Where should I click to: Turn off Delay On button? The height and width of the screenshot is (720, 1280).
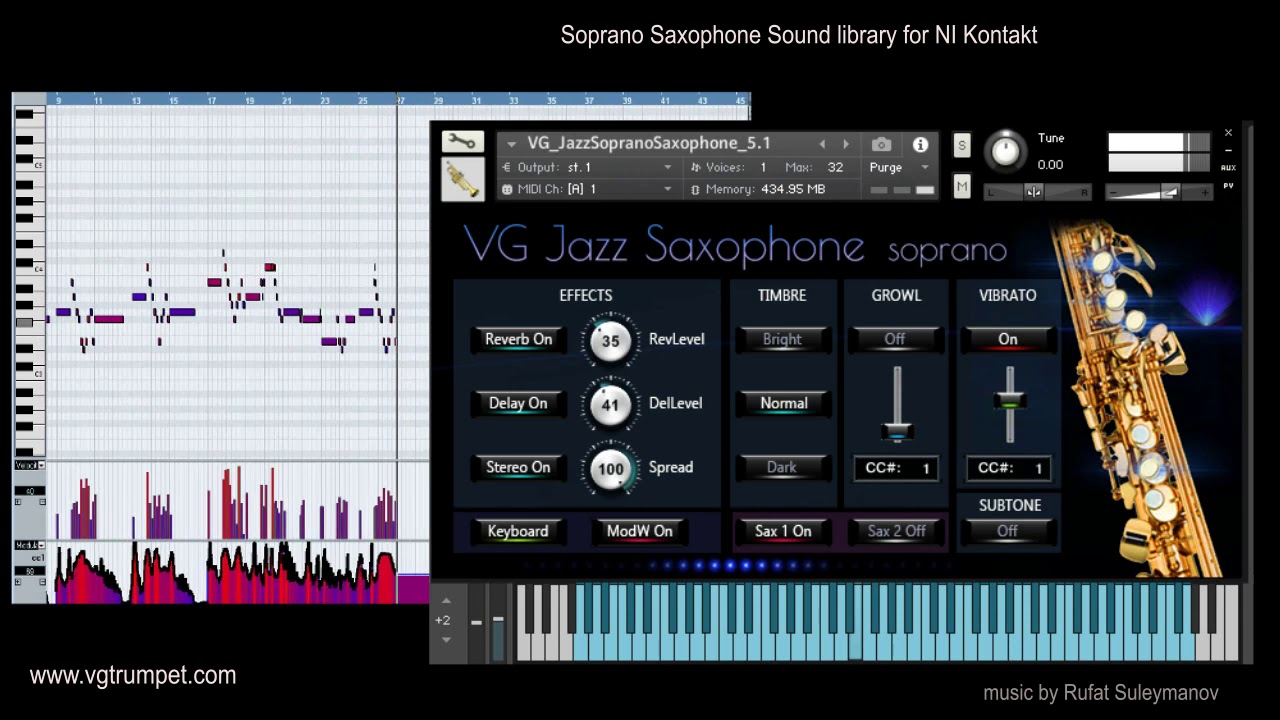[x=518, y=404]
